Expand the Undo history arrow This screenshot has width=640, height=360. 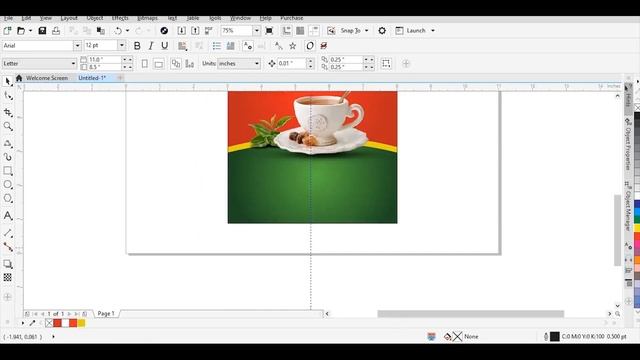[x=127, y=31]
